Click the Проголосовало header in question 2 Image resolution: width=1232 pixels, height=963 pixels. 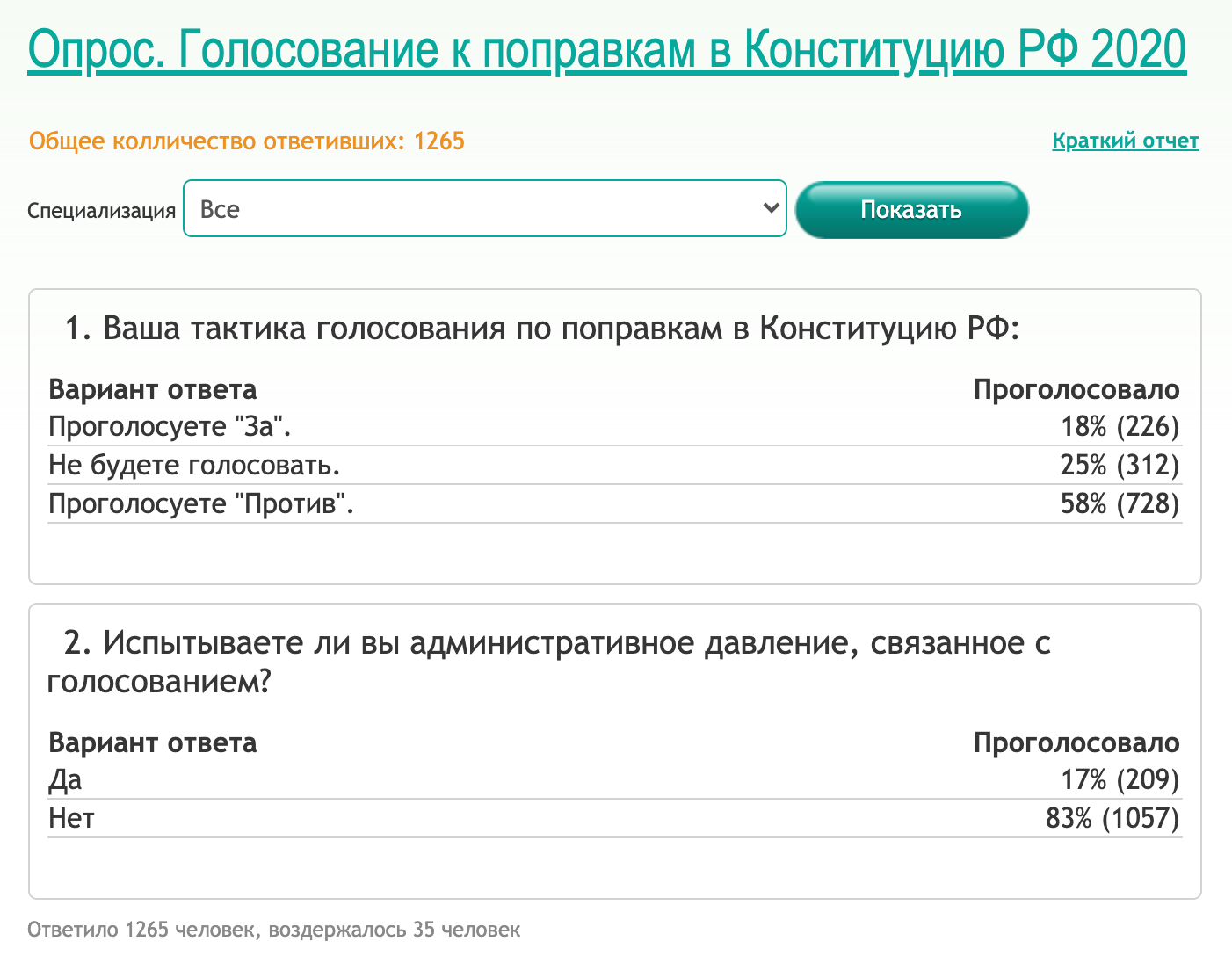1076,743
